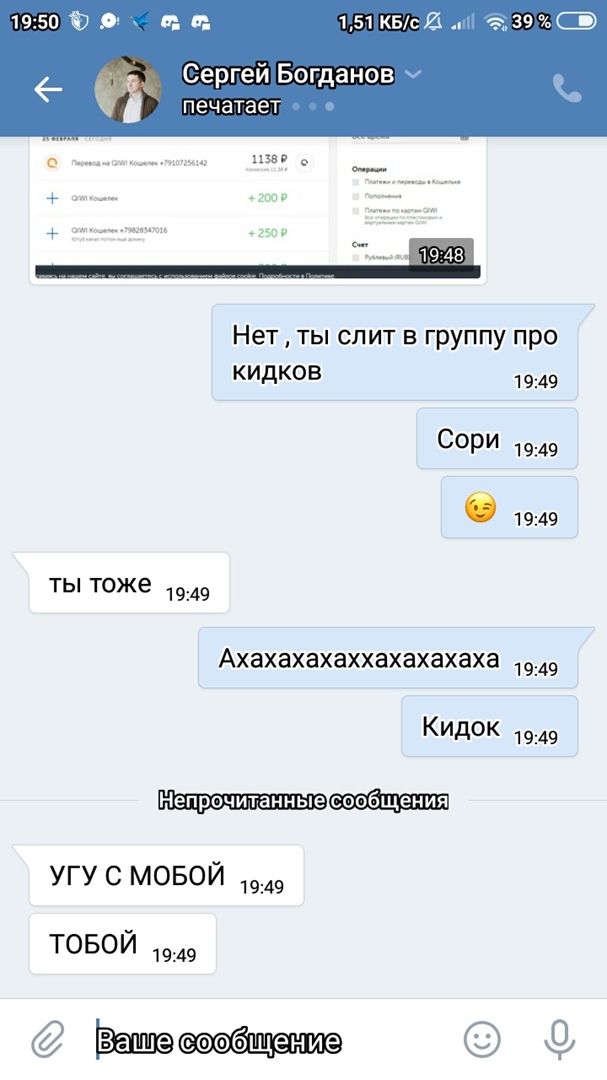The image size is (607, 1080).
Task: Tap the Wi-Fi icon in status bar
Action: [495, 22]
